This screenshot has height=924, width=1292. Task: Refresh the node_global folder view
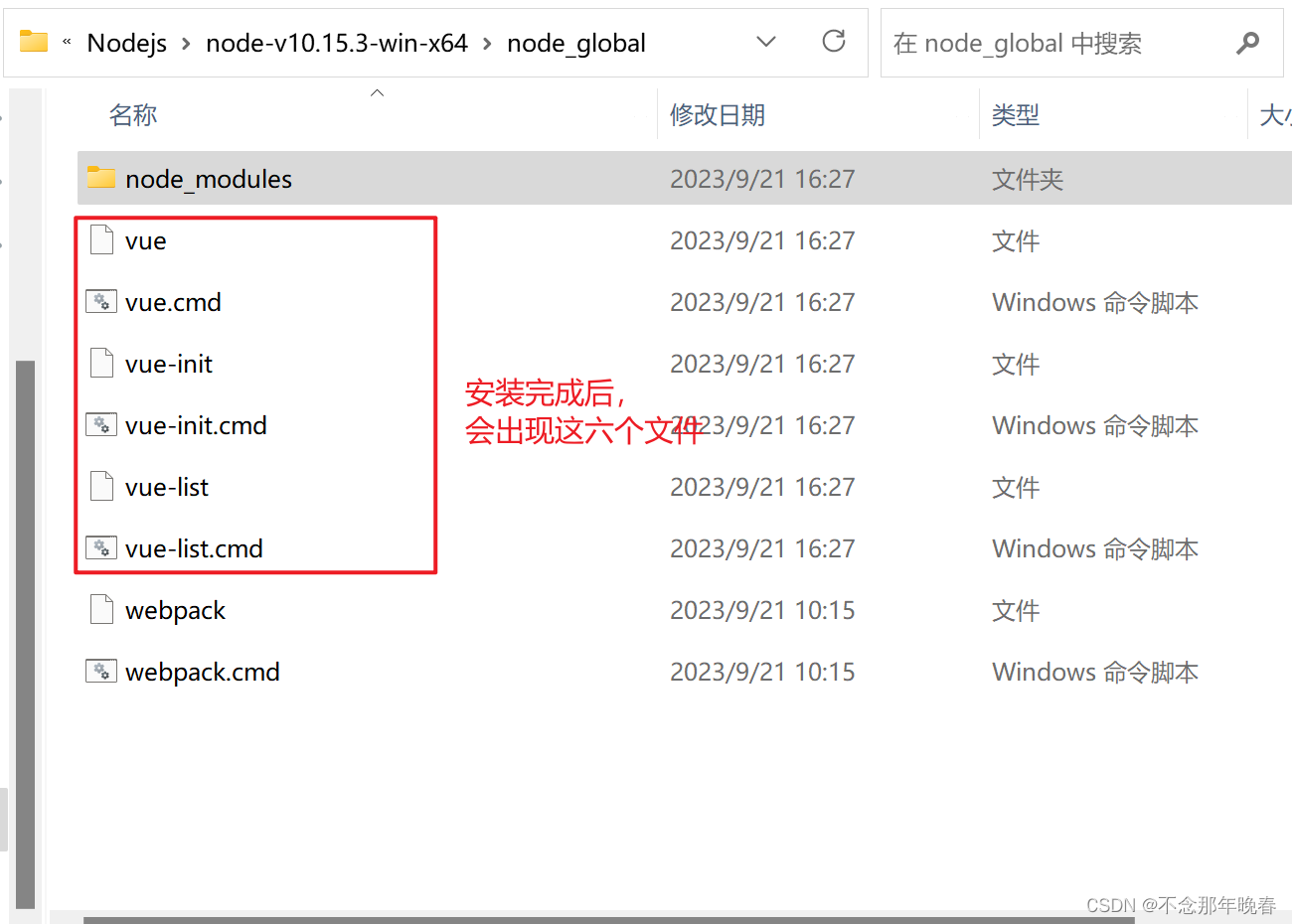[x=834, y=42]
